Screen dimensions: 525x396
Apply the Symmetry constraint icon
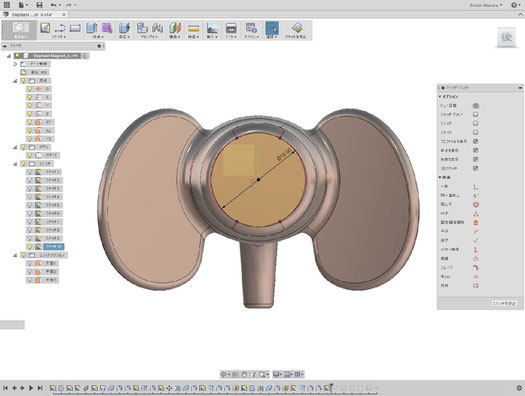(476, 286)
